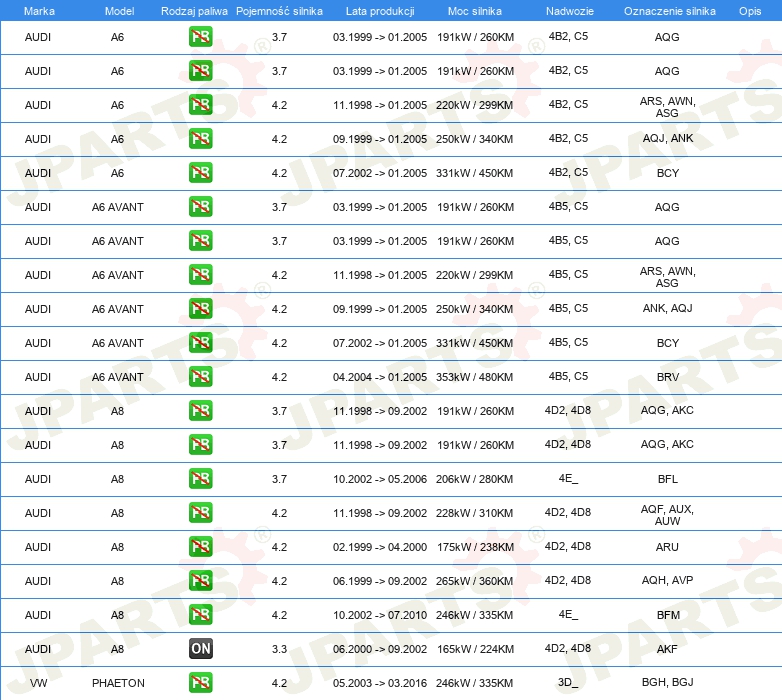This screenshot has height=700, width=782.
Task: Click the fuel icon in the A8 360KM row
Action: click(x=200, y=581)
